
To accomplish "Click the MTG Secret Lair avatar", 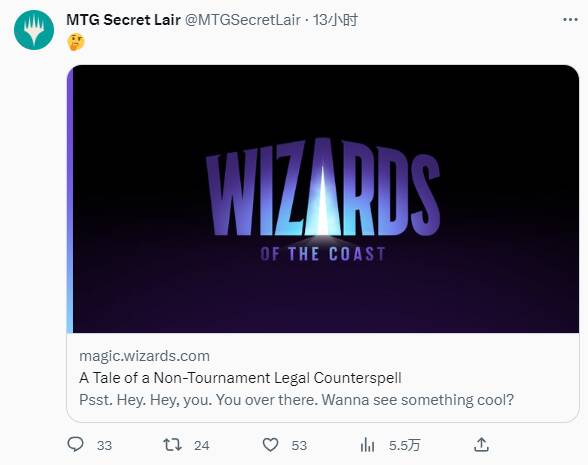I will [34, 30].
